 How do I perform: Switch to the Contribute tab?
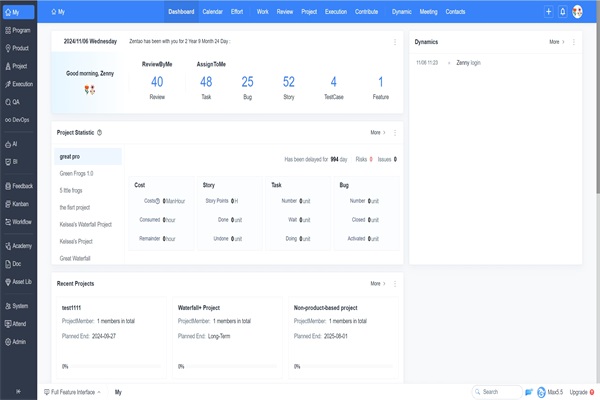click(366, 11)
